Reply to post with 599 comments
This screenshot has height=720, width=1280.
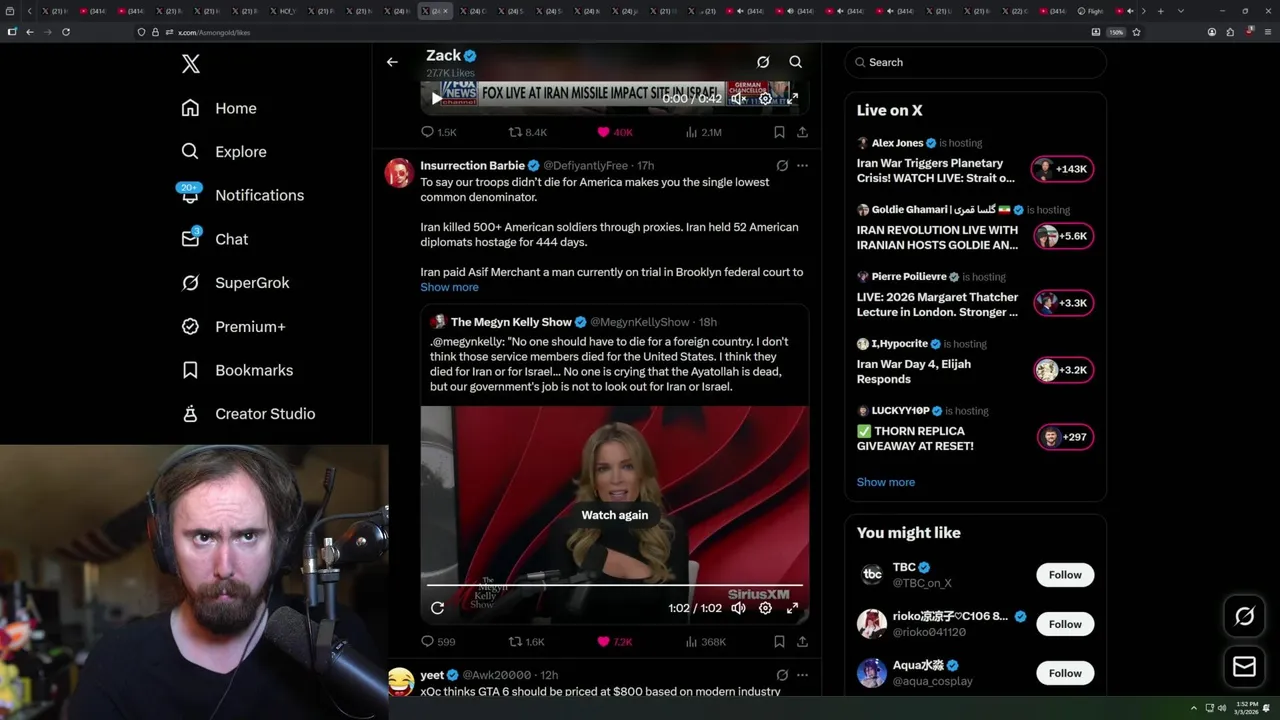pyautogui.click(x=438, y=642)
